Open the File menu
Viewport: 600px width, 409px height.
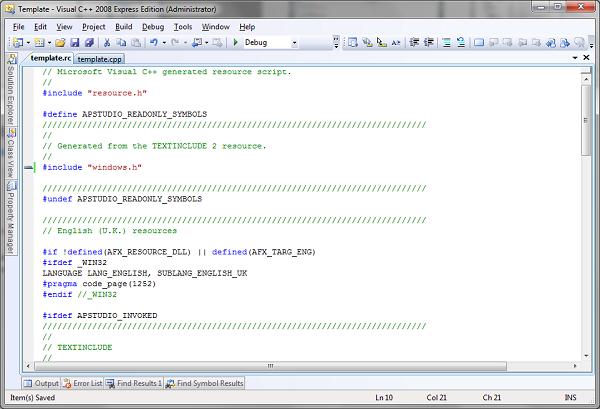(18, 27)
